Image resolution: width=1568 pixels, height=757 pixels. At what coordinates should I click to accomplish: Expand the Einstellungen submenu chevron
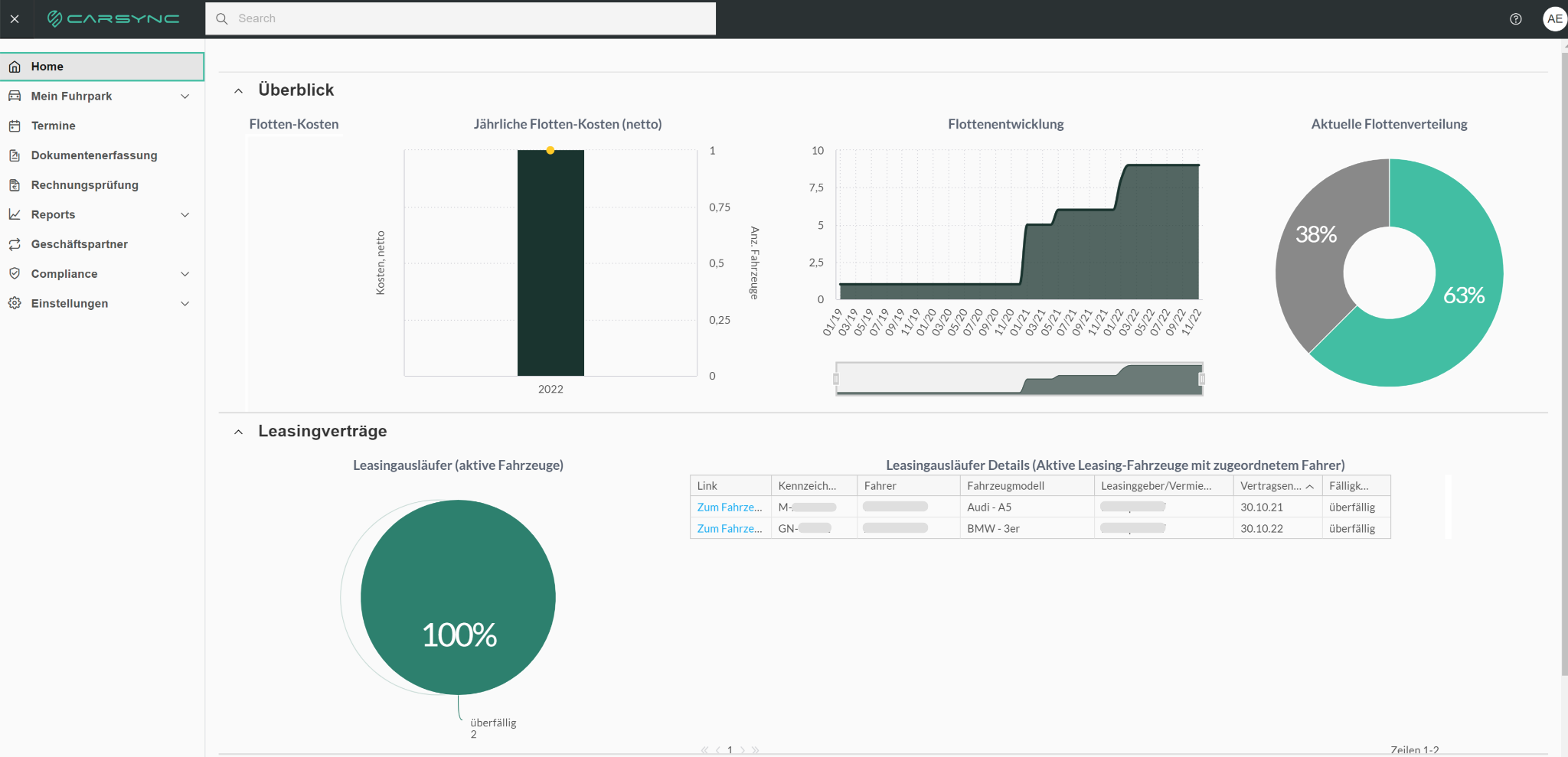(185, 304)
